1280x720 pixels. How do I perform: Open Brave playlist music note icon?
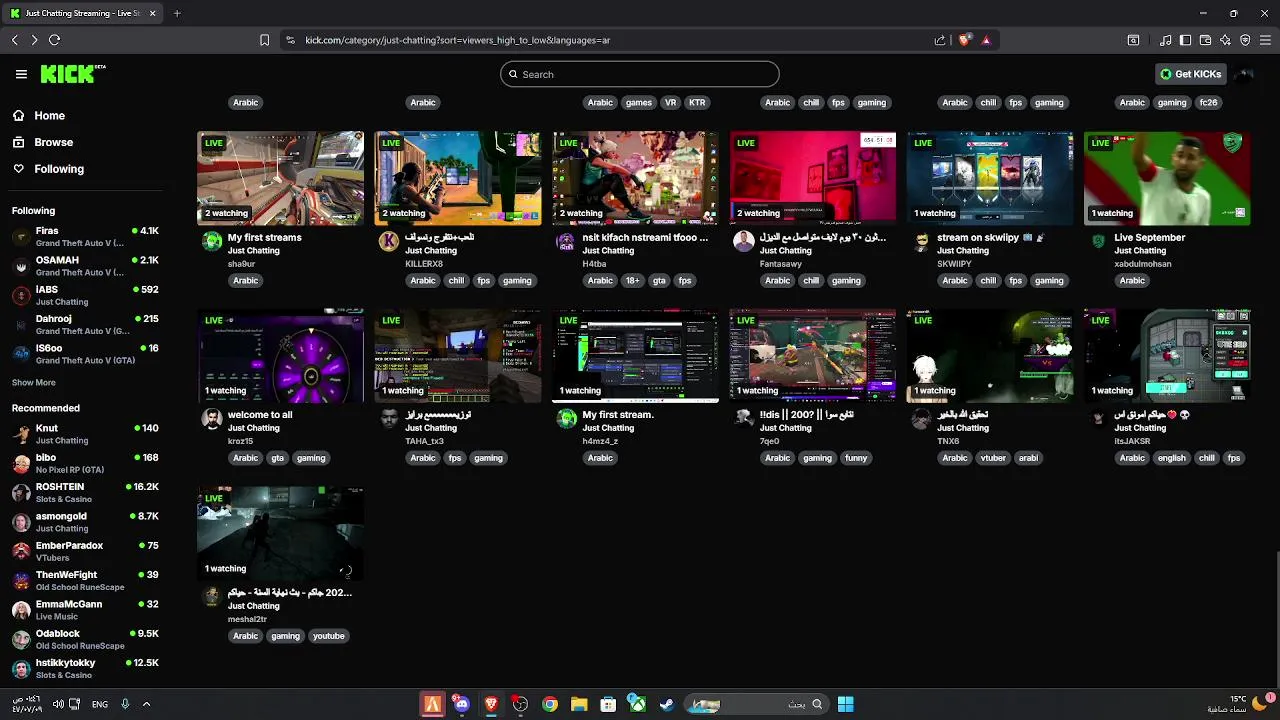pyautogui.click(x=1165, y=40)
